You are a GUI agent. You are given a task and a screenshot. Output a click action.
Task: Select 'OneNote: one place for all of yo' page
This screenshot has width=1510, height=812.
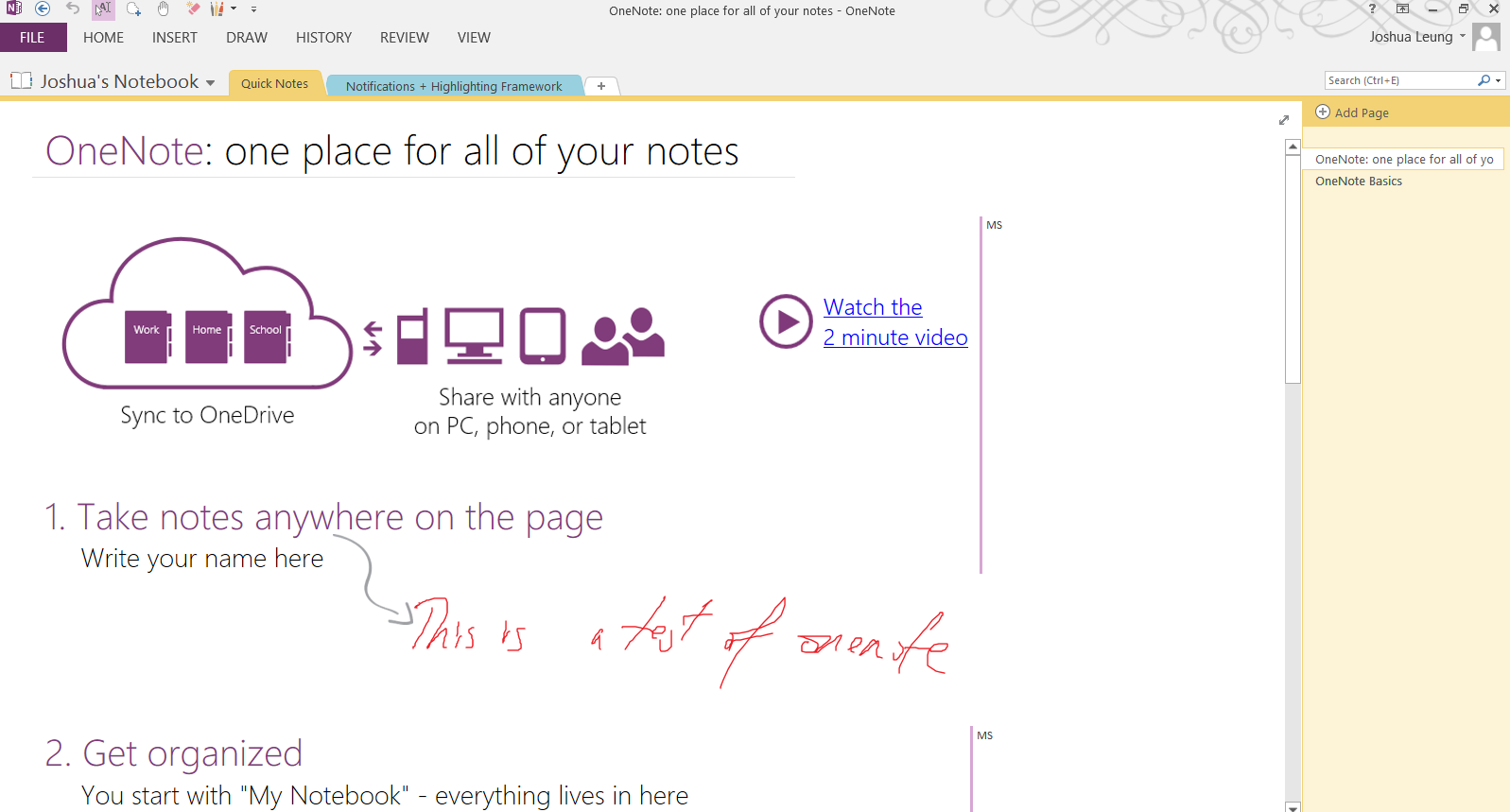click(1403, 159)
